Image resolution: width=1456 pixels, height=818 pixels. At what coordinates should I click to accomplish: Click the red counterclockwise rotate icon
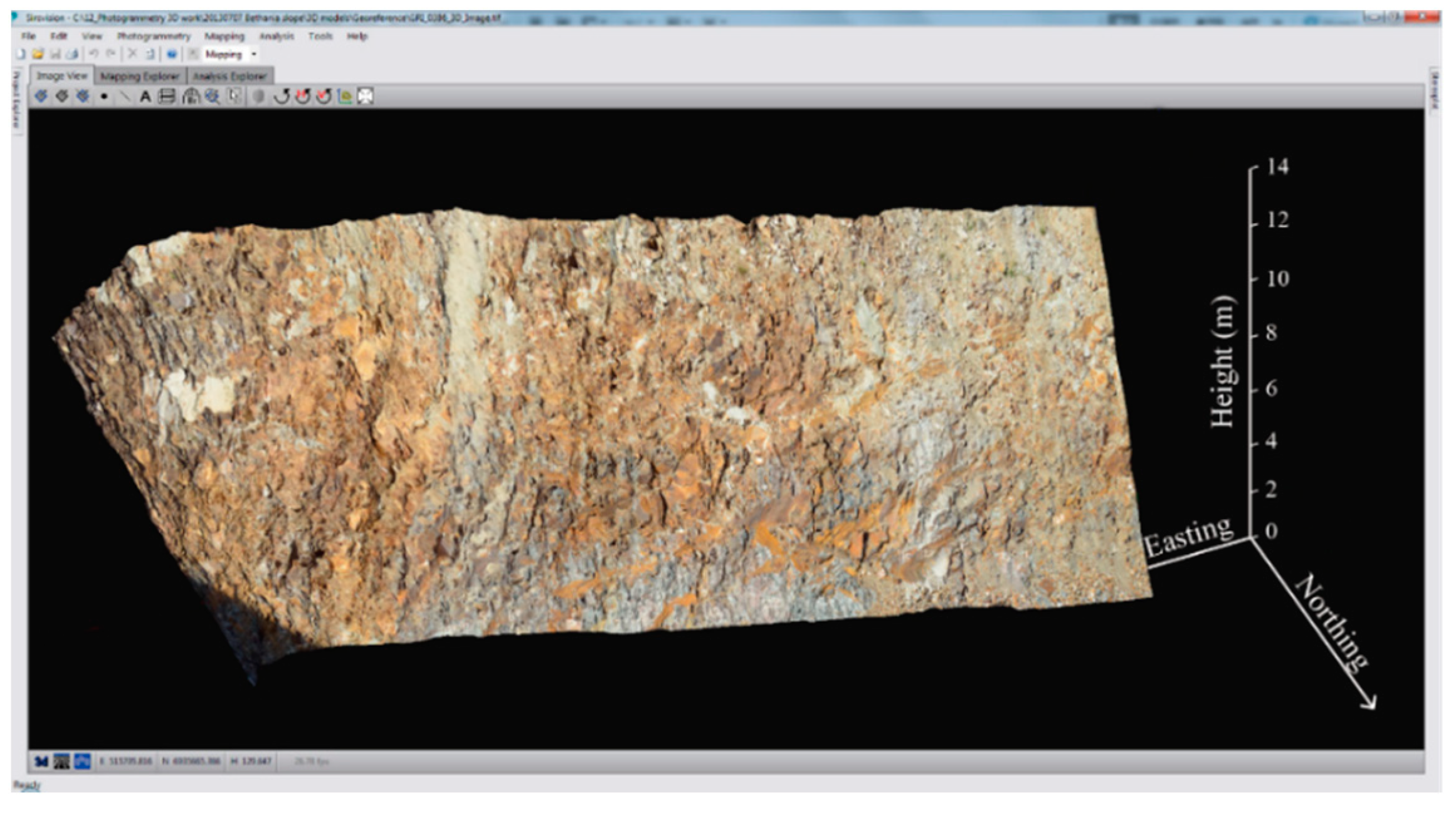tap(302, 98)
